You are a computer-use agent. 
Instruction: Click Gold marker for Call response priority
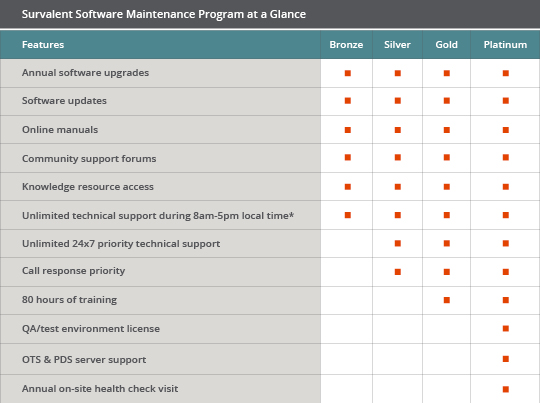[447, 272]
